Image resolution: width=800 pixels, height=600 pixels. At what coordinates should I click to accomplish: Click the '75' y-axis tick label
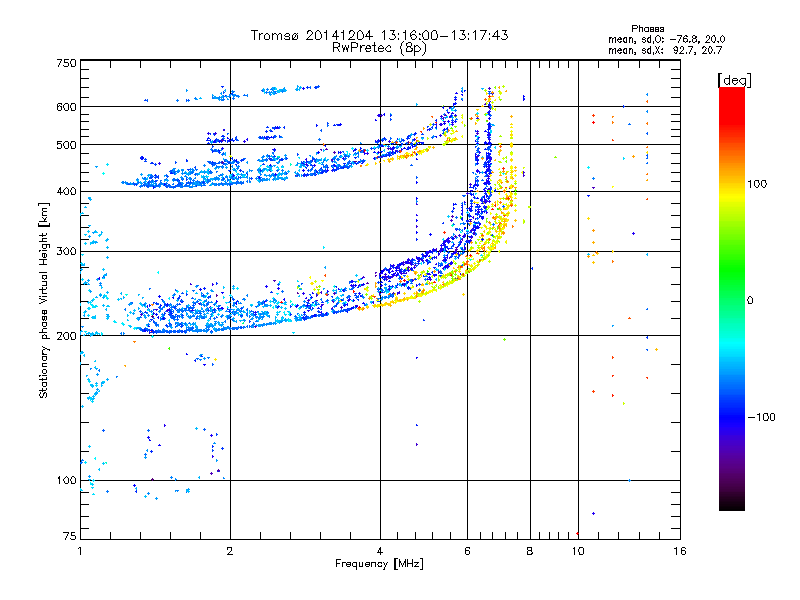coord(70,536)
